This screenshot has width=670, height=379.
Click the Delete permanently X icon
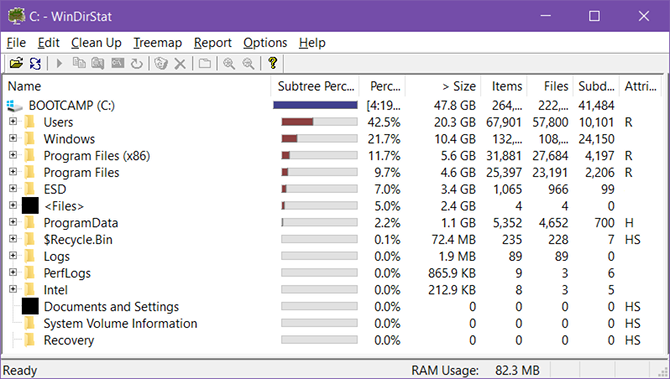tap(180, 64)
